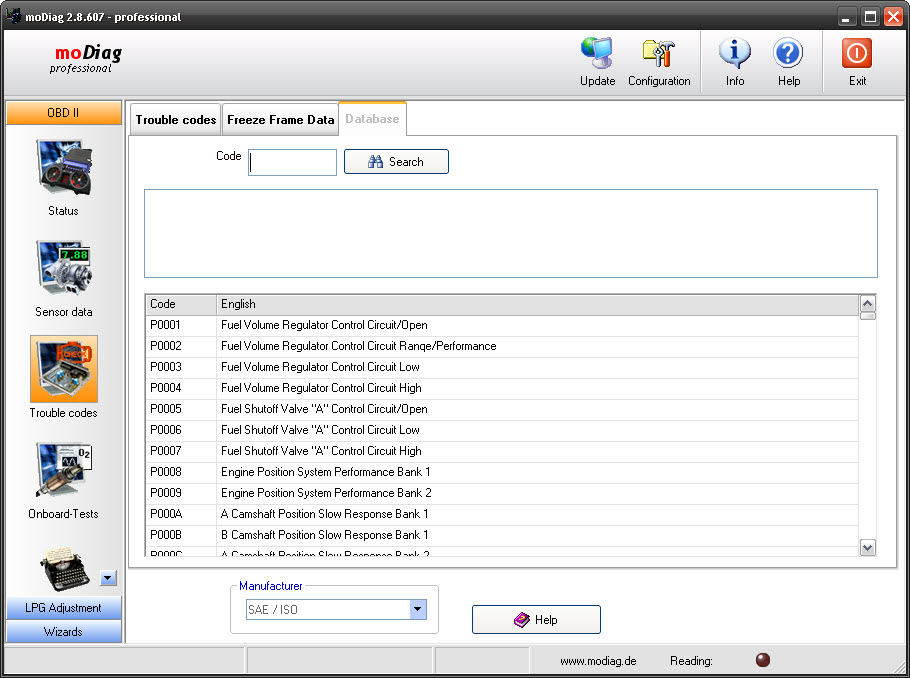Open the Help question mark icon

click(788, 54)
